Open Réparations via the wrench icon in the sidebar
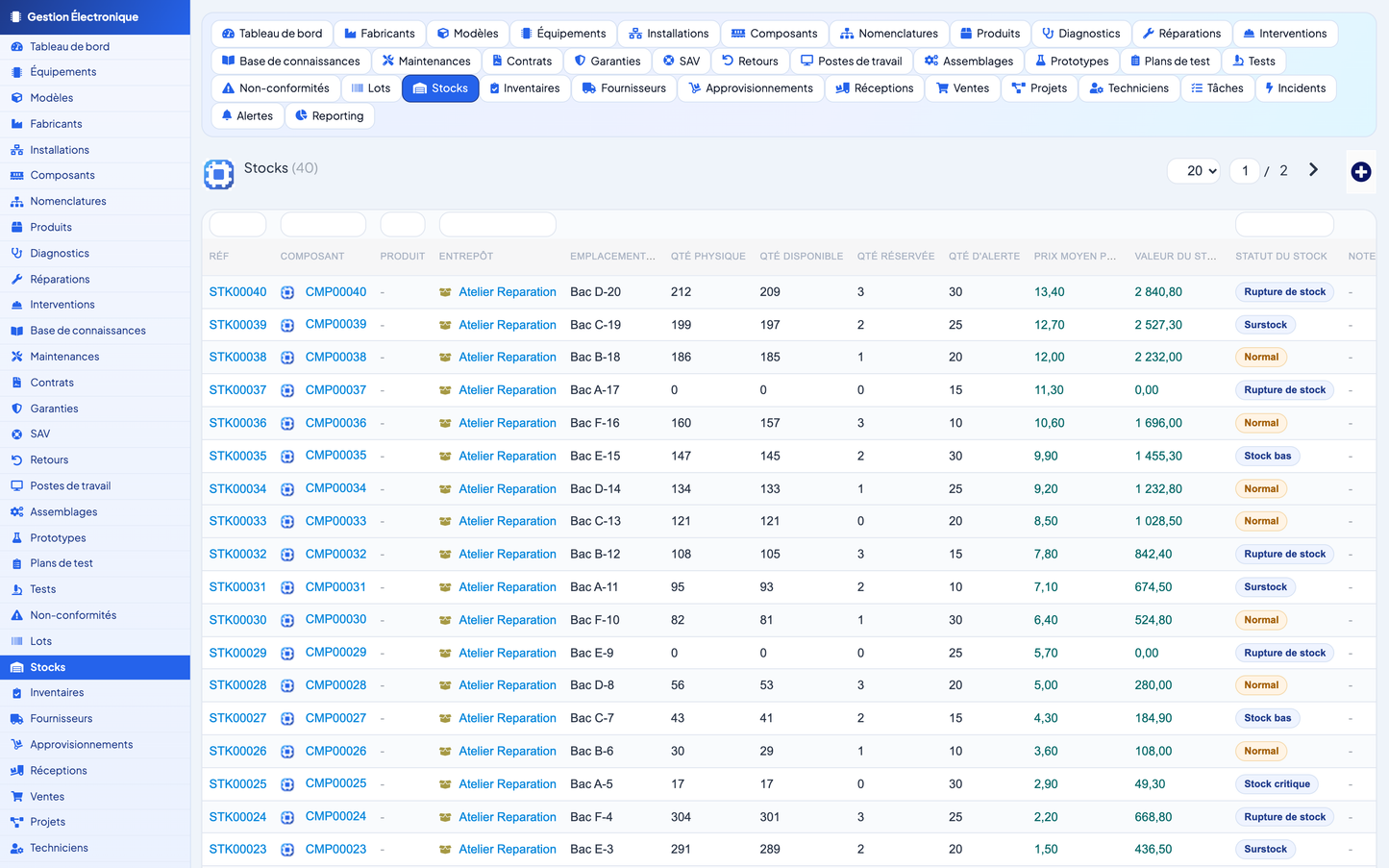The height and width of the screenshot is (868, 1389). point(16,279)
